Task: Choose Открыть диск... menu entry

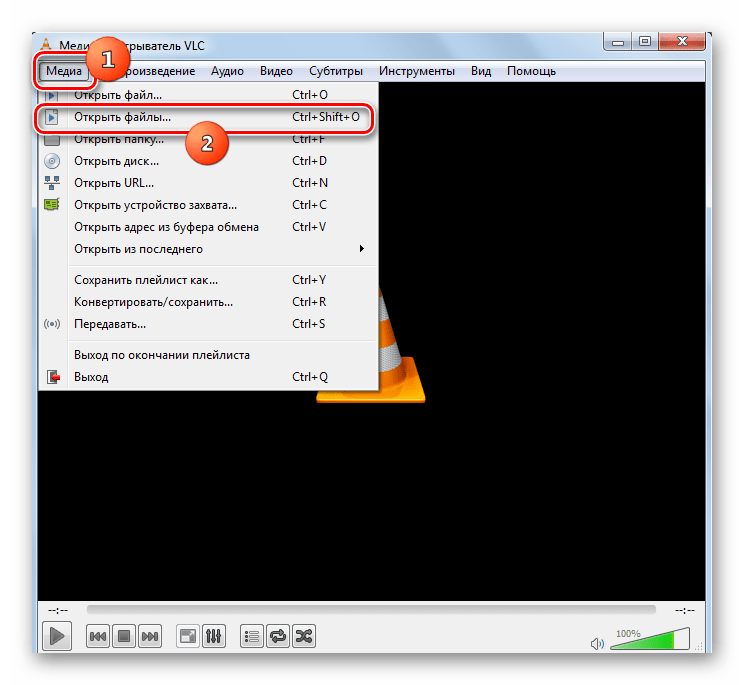Action: coord(208,161)
